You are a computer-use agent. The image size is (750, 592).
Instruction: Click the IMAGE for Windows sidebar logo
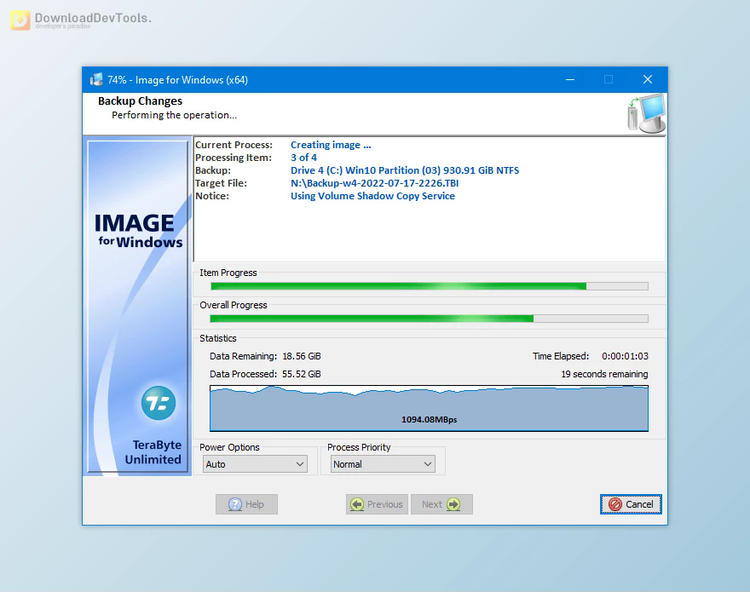click(x=139, y=231)
